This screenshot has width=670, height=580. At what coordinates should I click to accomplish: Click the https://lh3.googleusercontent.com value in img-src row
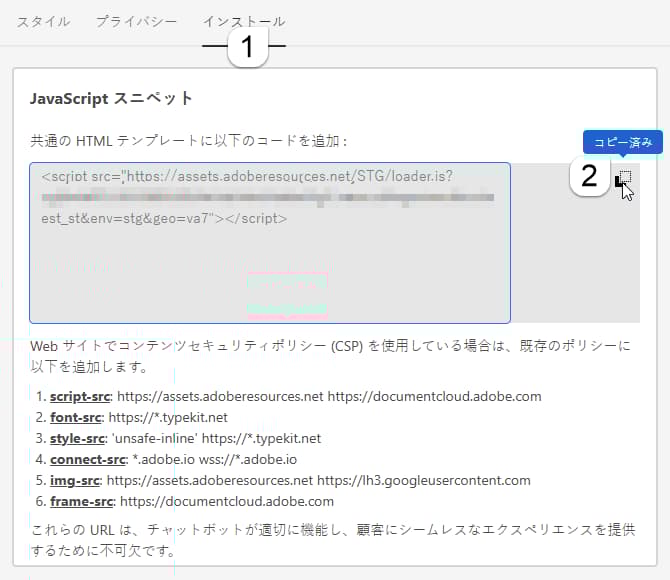click(424, 480)
